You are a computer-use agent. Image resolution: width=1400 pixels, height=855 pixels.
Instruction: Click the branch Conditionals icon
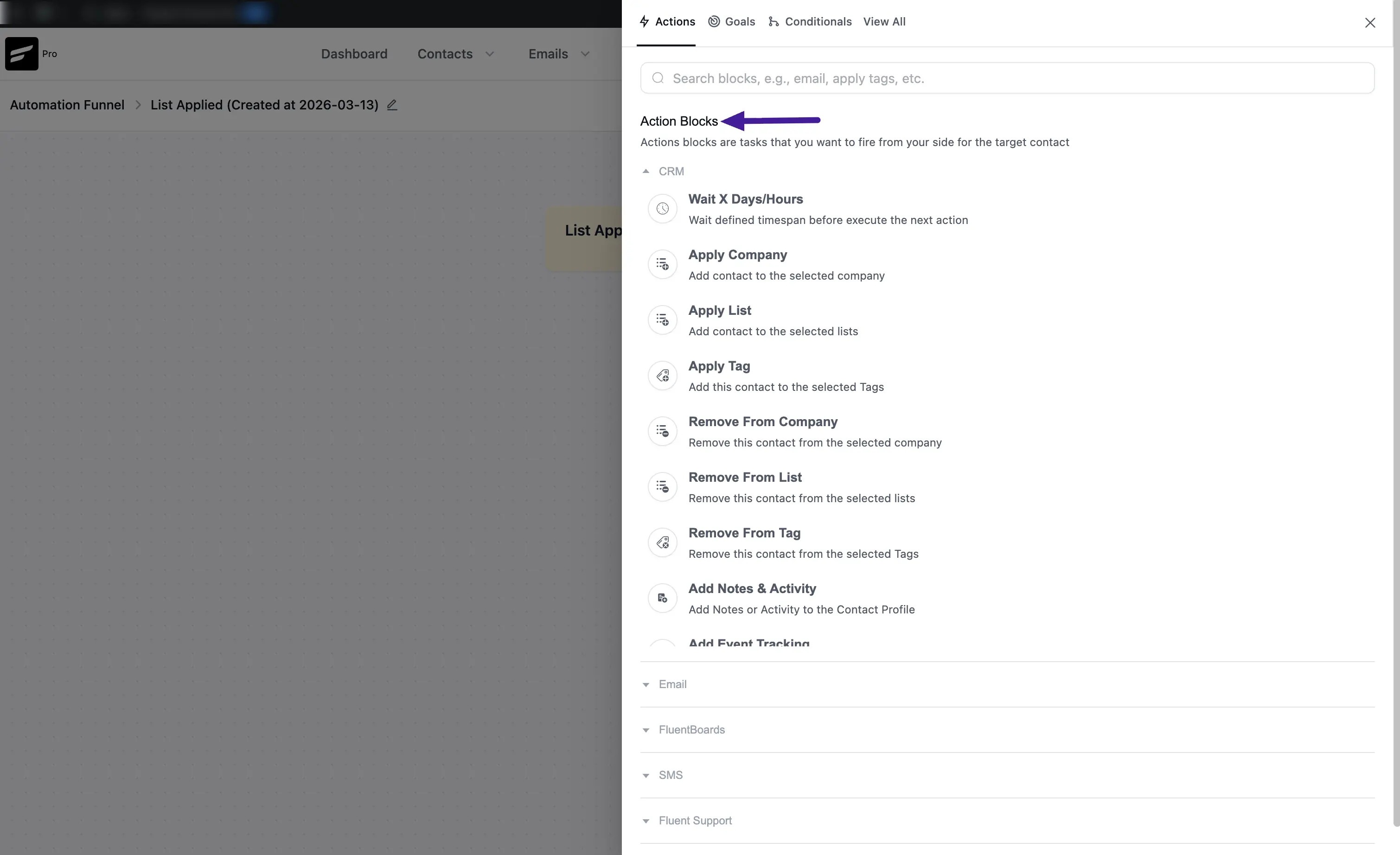[x=774, y=22]
